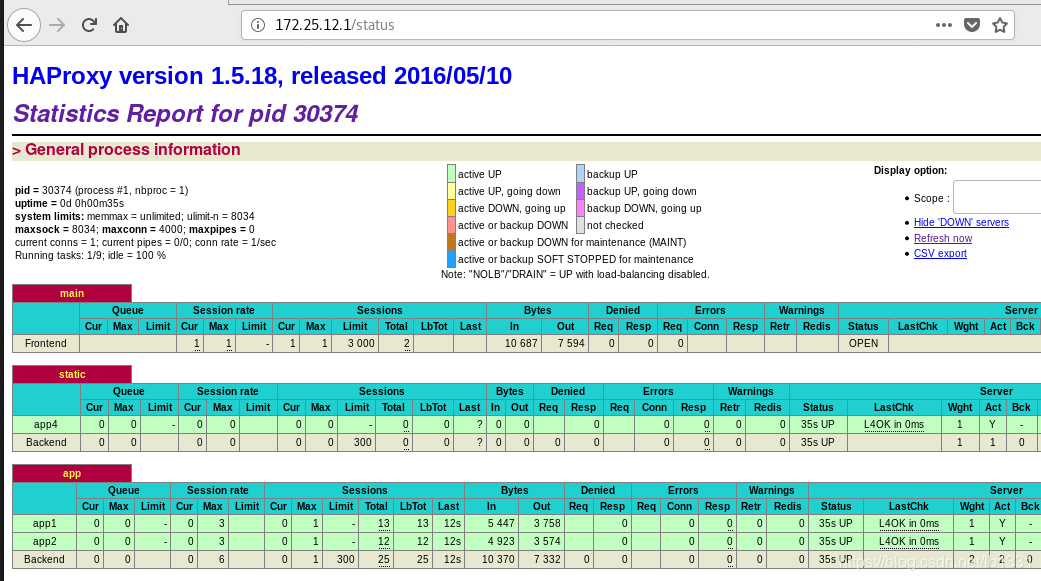Viewport: 1041px width, 581px height.
Task: Show site information icon in address bar
Action: pos(258,25)
